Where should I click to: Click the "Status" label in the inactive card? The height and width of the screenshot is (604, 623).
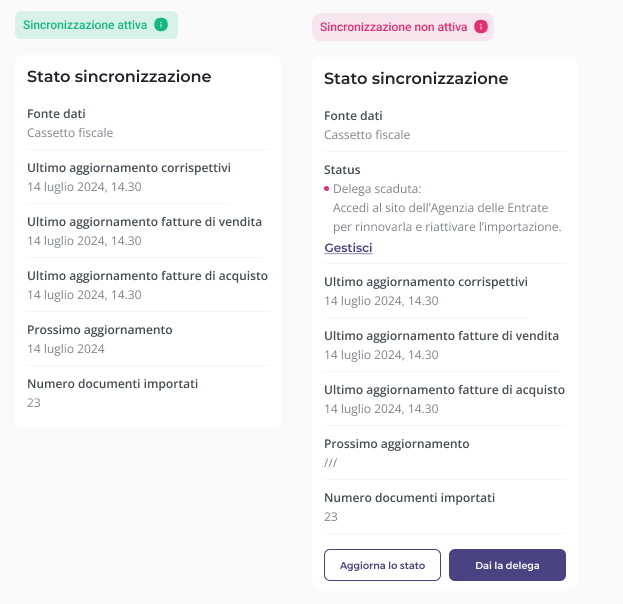pyautogui.click(x=342, y=170)
